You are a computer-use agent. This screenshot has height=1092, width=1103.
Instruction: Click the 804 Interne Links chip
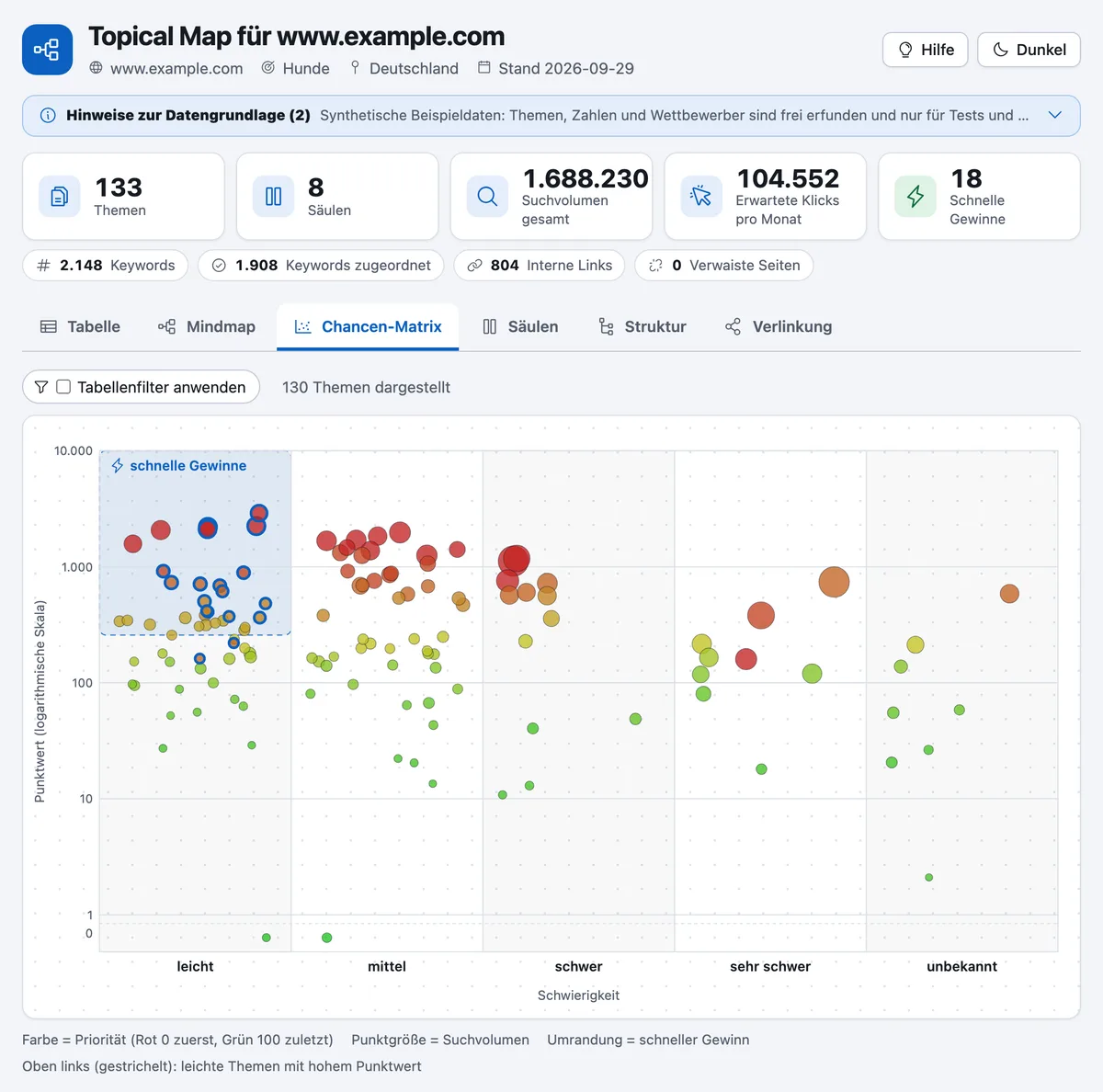coord(540,266)
